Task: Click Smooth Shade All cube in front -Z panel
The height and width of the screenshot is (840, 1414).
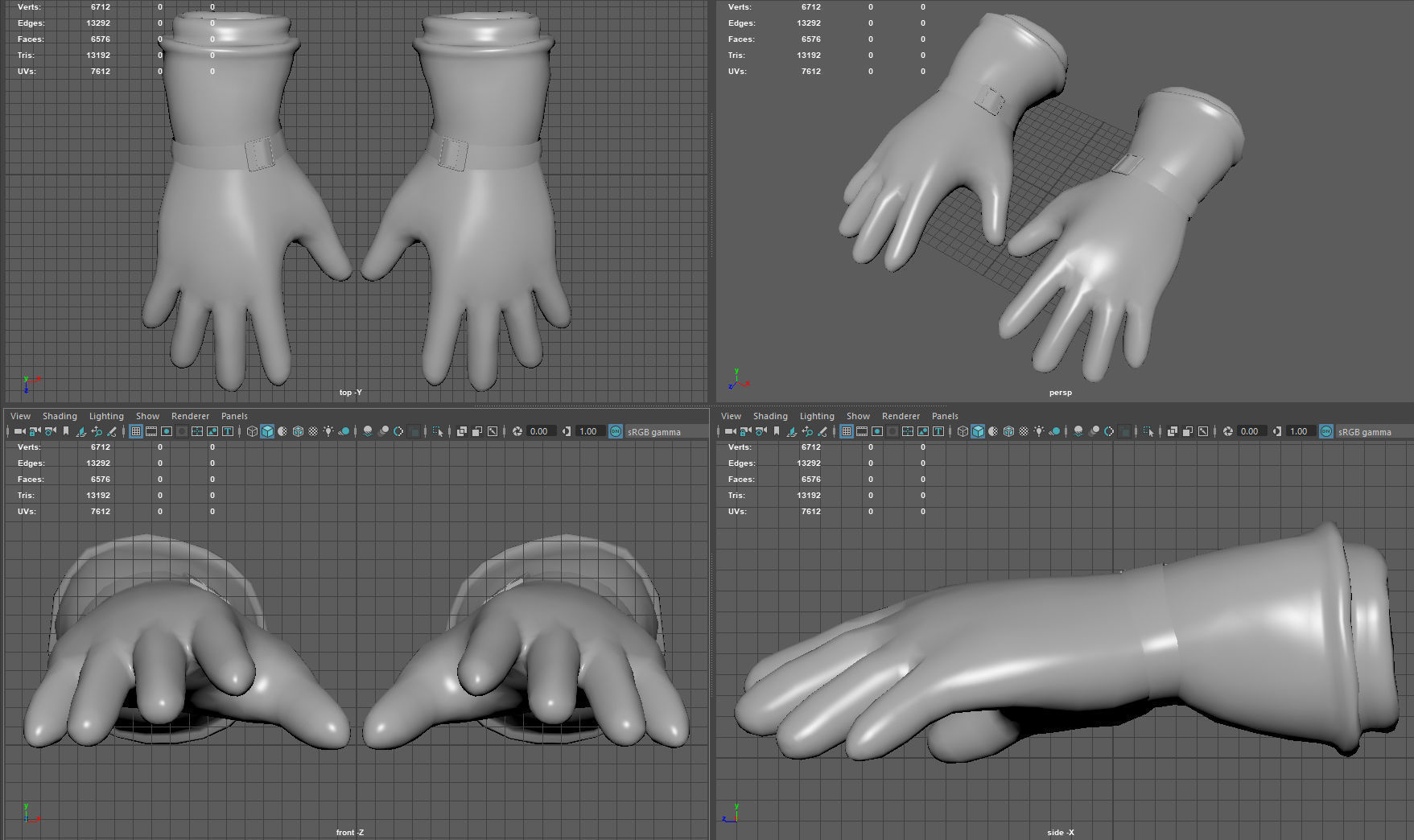Action: pos(267,431)
